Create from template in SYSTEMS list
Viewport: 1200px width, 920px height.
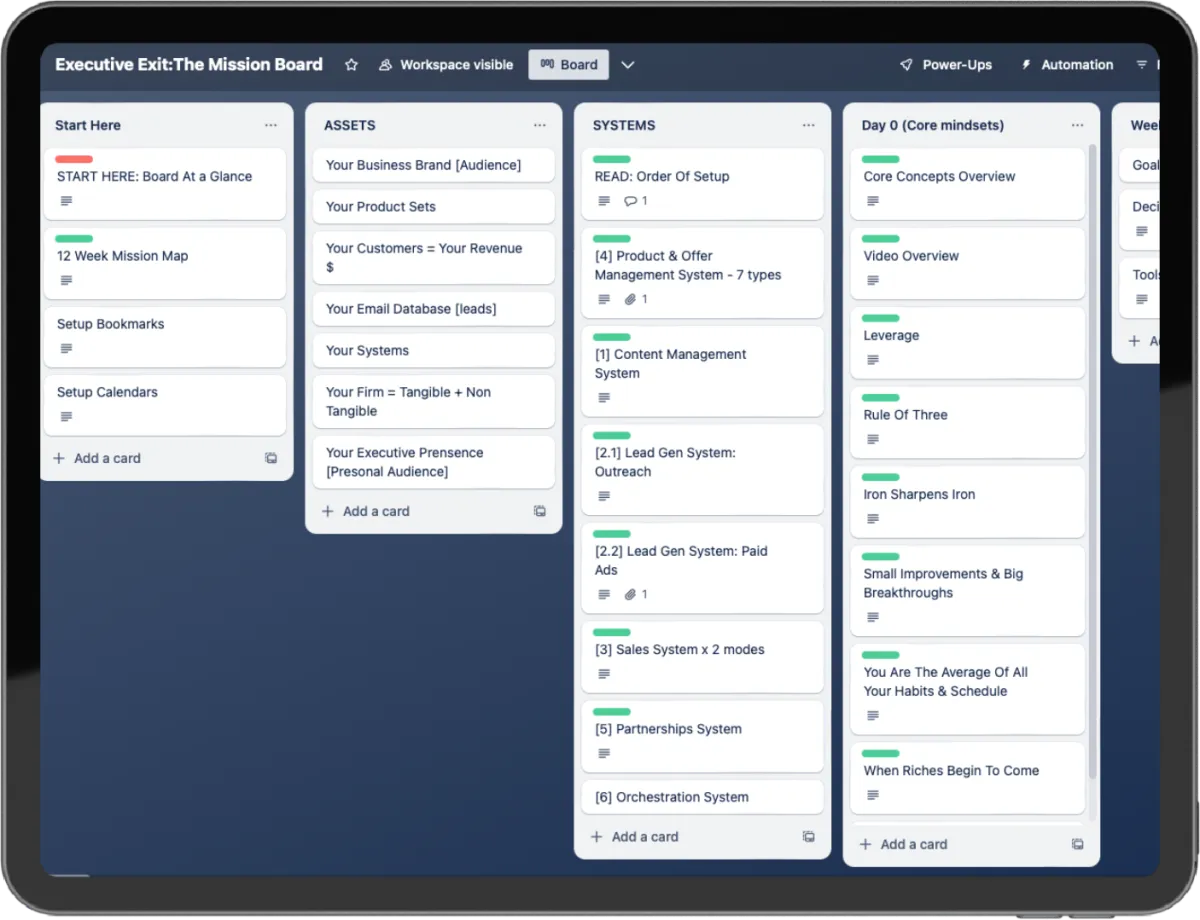coord(809,837)
